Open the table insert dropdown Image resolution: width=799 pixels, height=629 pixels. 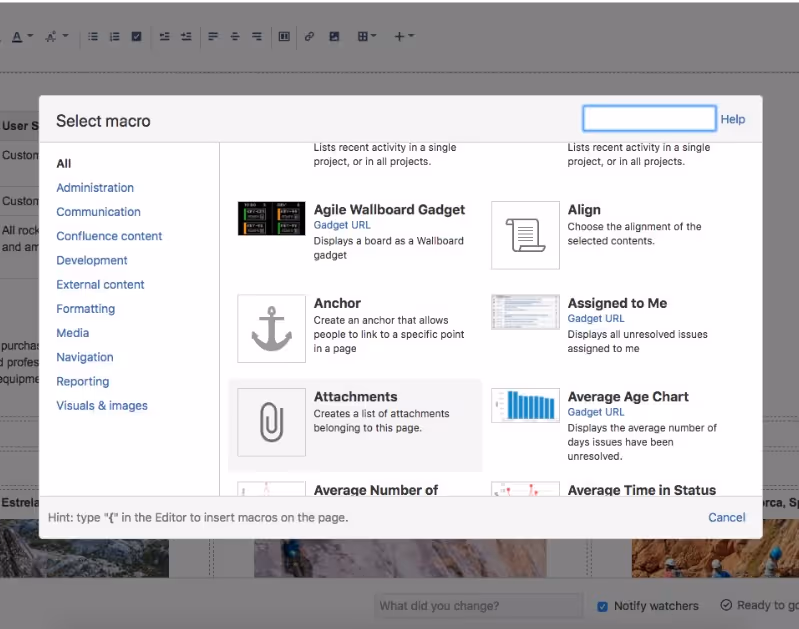coord(366,36)
